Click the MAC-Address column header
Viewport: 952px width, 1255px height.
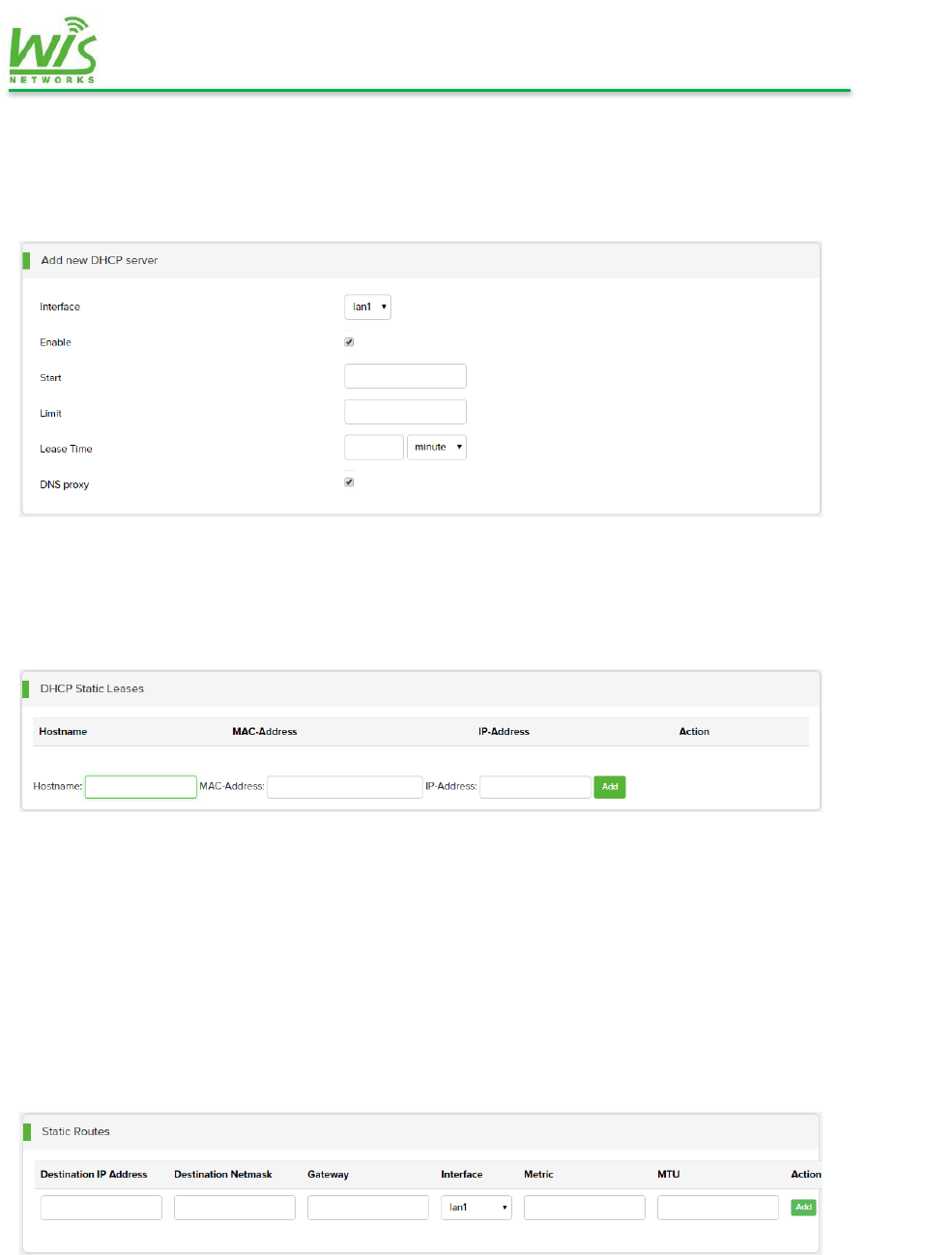[x=265, y=732]
